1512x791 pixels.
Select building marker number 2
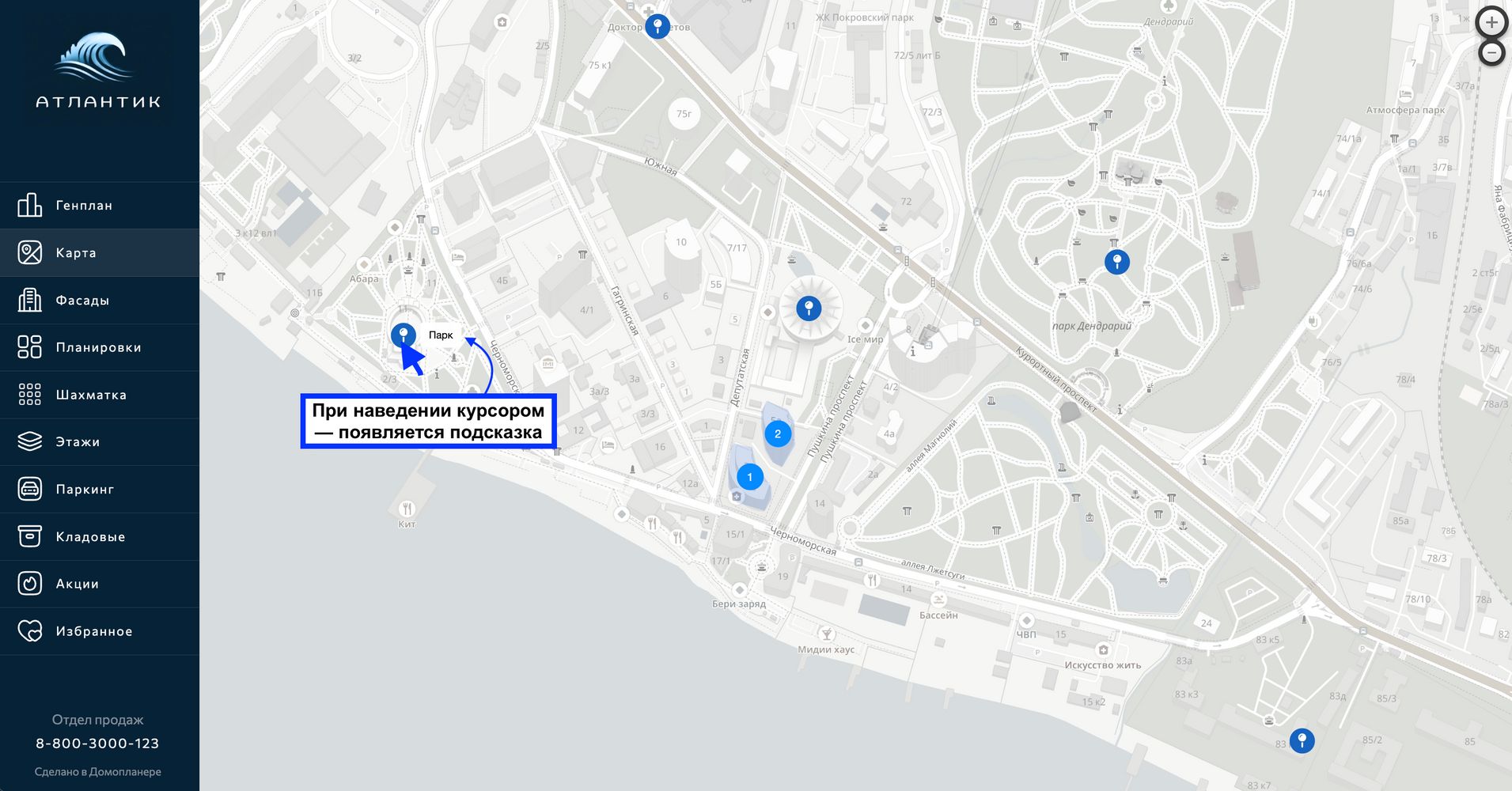tap(778, 433)
